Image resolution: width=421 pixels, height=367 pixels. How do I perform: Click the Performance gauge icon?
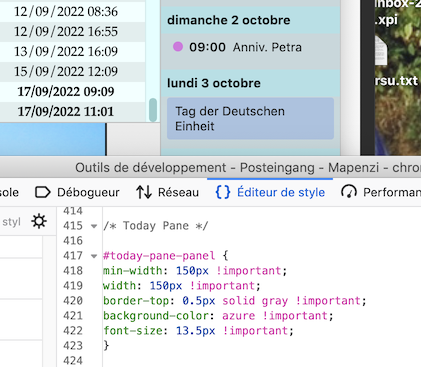tap(349, 192)
